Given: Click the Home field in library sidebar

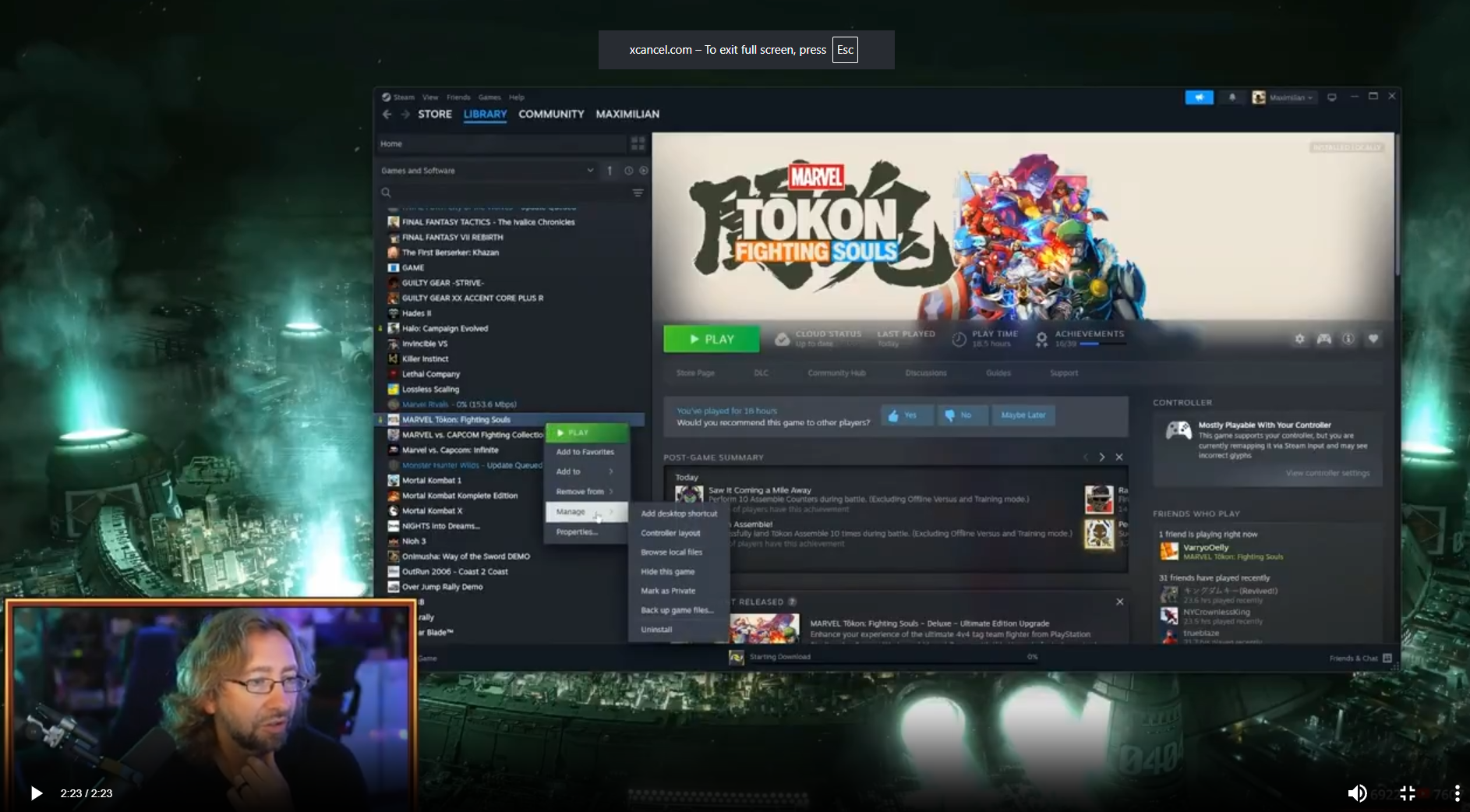Looking at the screenshot, I should (x=501, y=143).
